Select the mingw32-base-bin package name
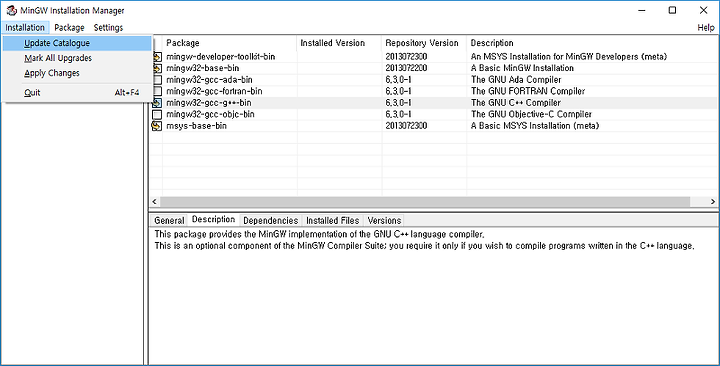This screenshot has height=366, width=720. [x=202, y=68]
